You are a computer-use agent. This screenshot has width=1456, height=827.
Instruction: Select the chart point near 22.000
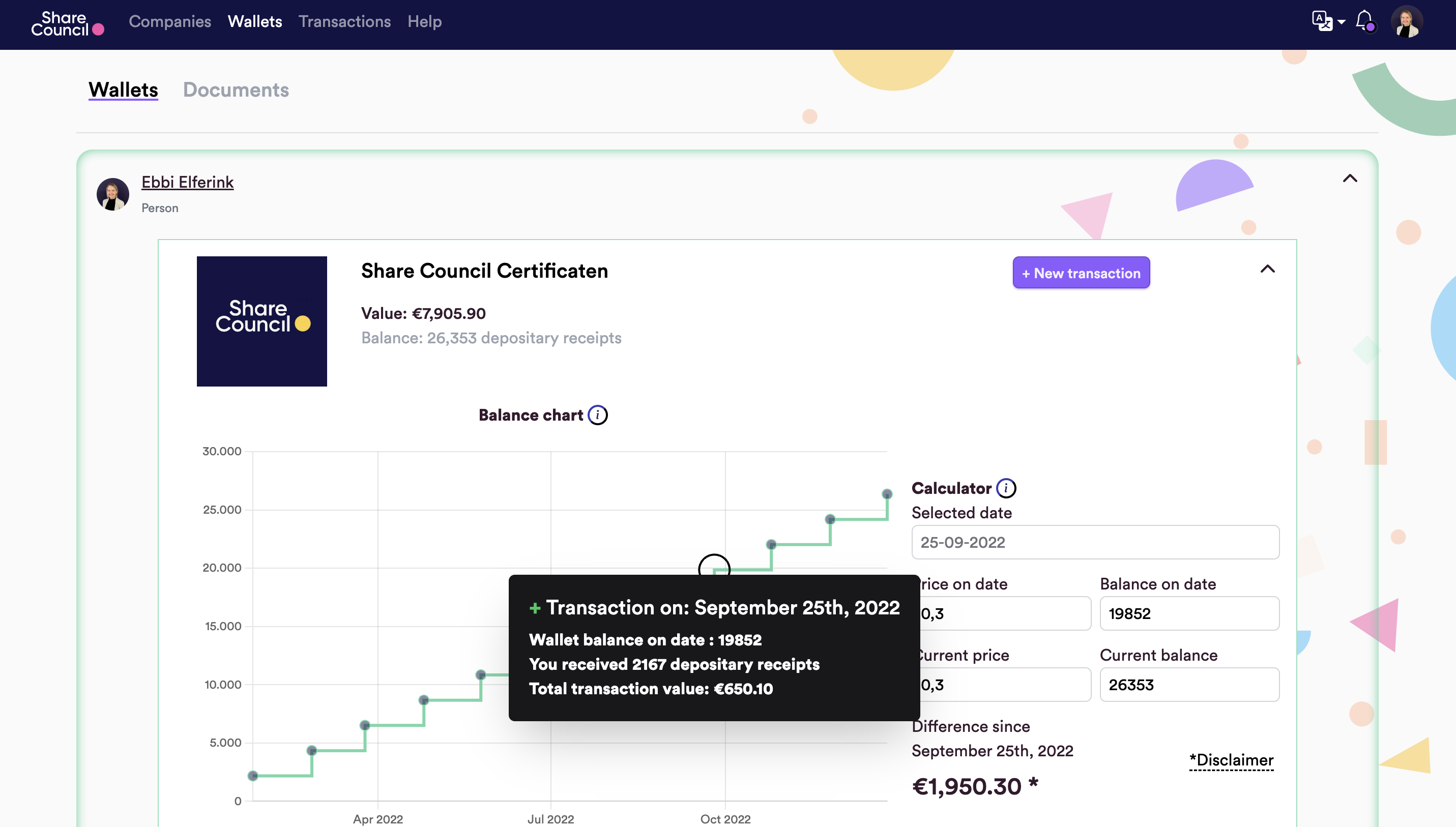[x=771, y=545]
